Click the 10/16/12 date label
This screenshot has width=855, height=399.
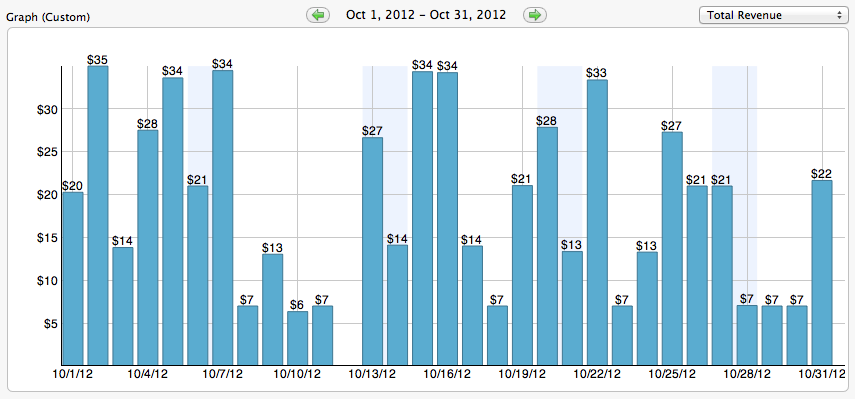point(447,374)
